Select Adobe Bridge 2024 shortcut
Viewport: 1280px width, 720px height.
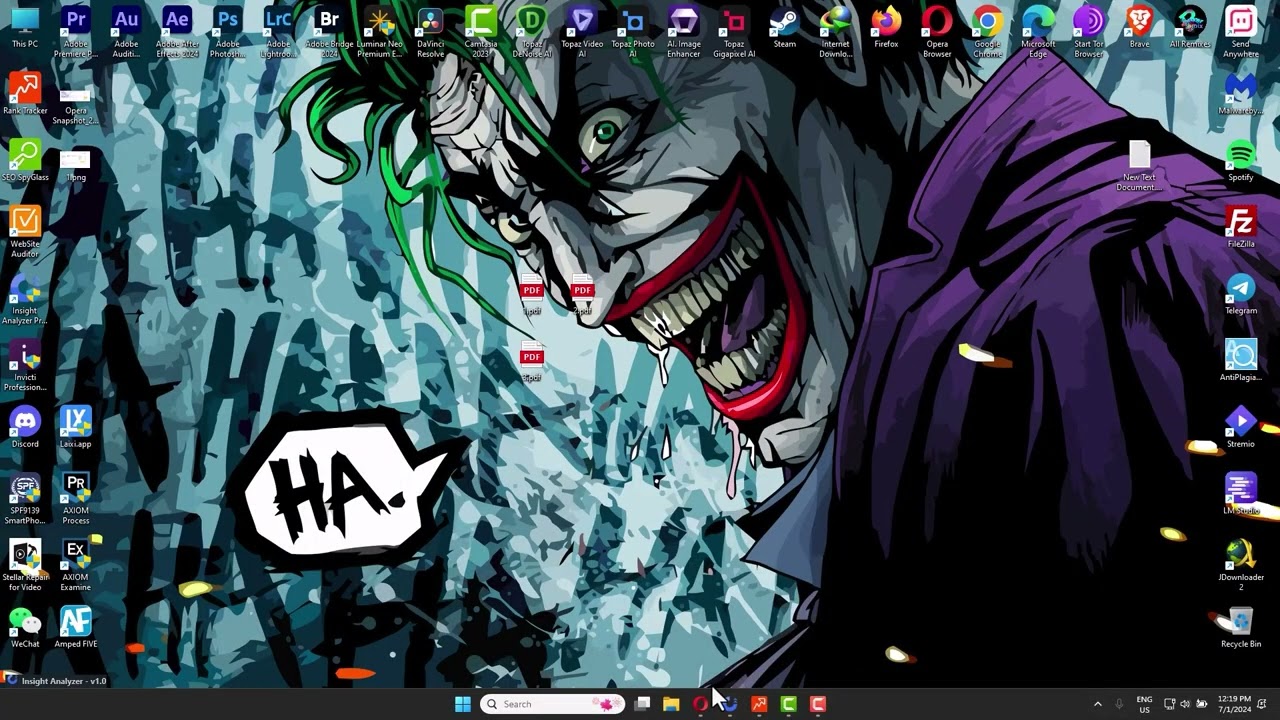pyautogui.click(x=329, y=33)
